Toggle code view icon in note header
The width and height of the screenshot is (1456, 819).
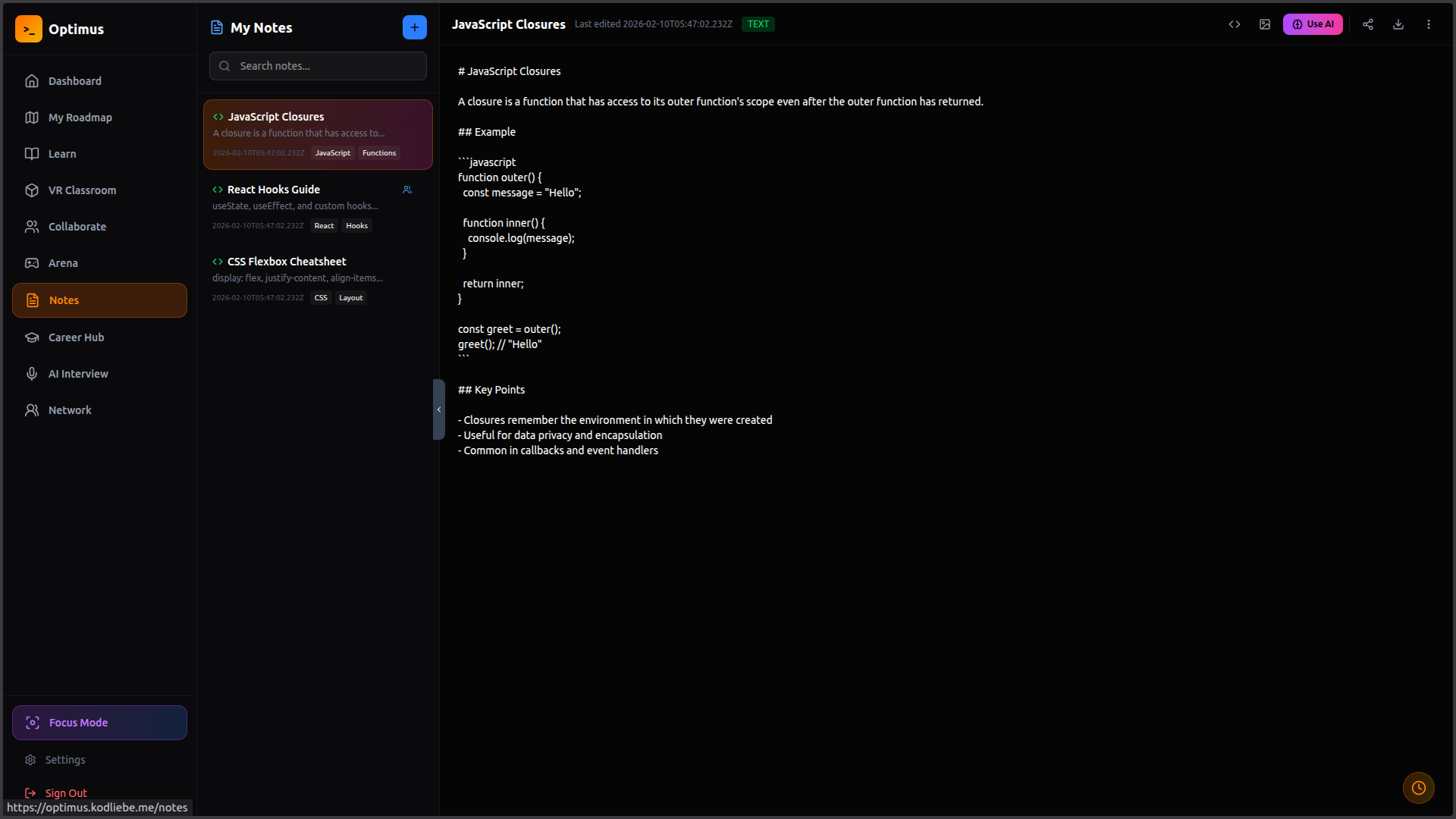point(1235,24)
